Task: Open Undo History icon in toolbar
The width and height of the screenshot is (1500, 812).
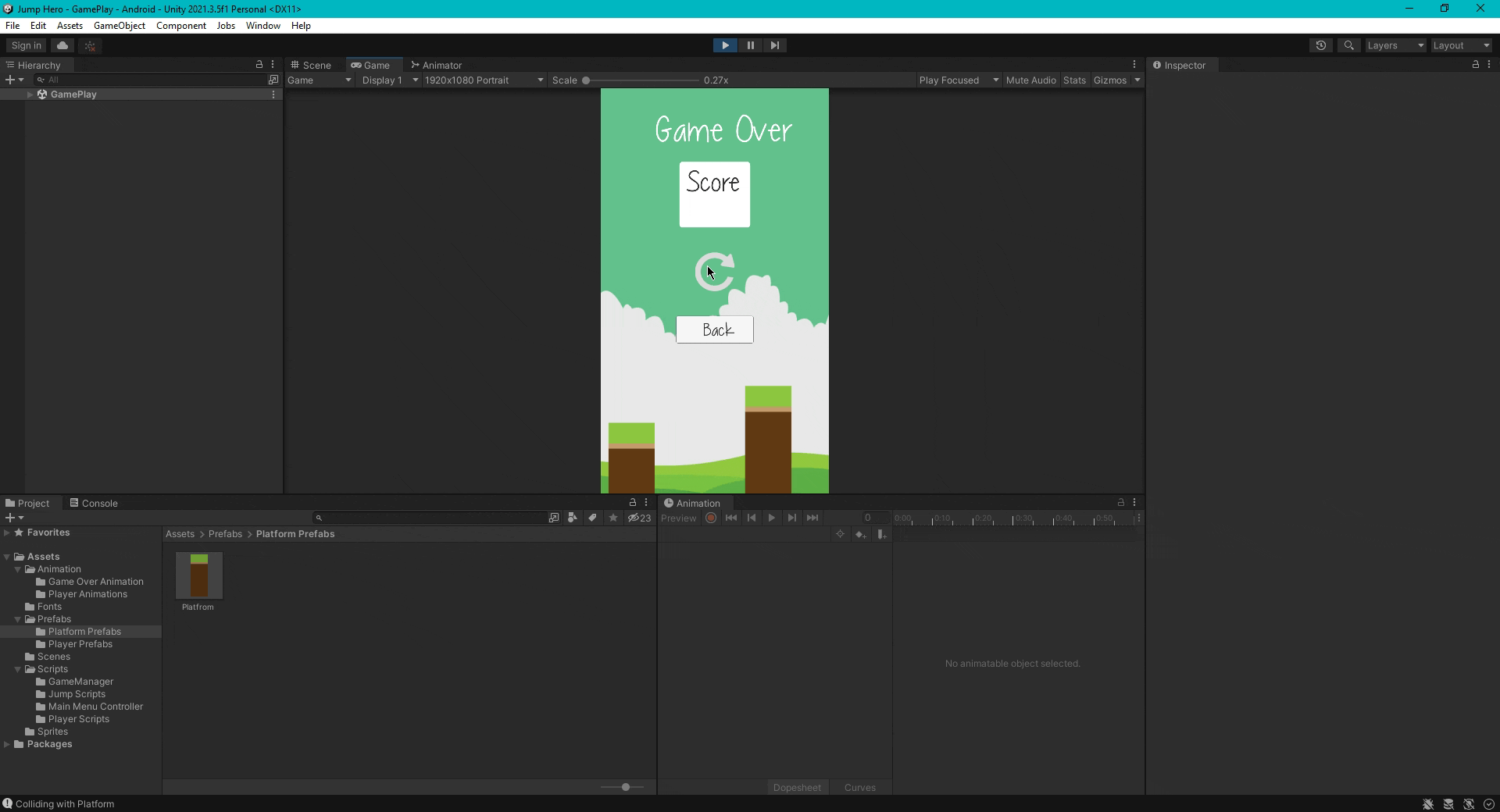Action: pos(1321,45)
